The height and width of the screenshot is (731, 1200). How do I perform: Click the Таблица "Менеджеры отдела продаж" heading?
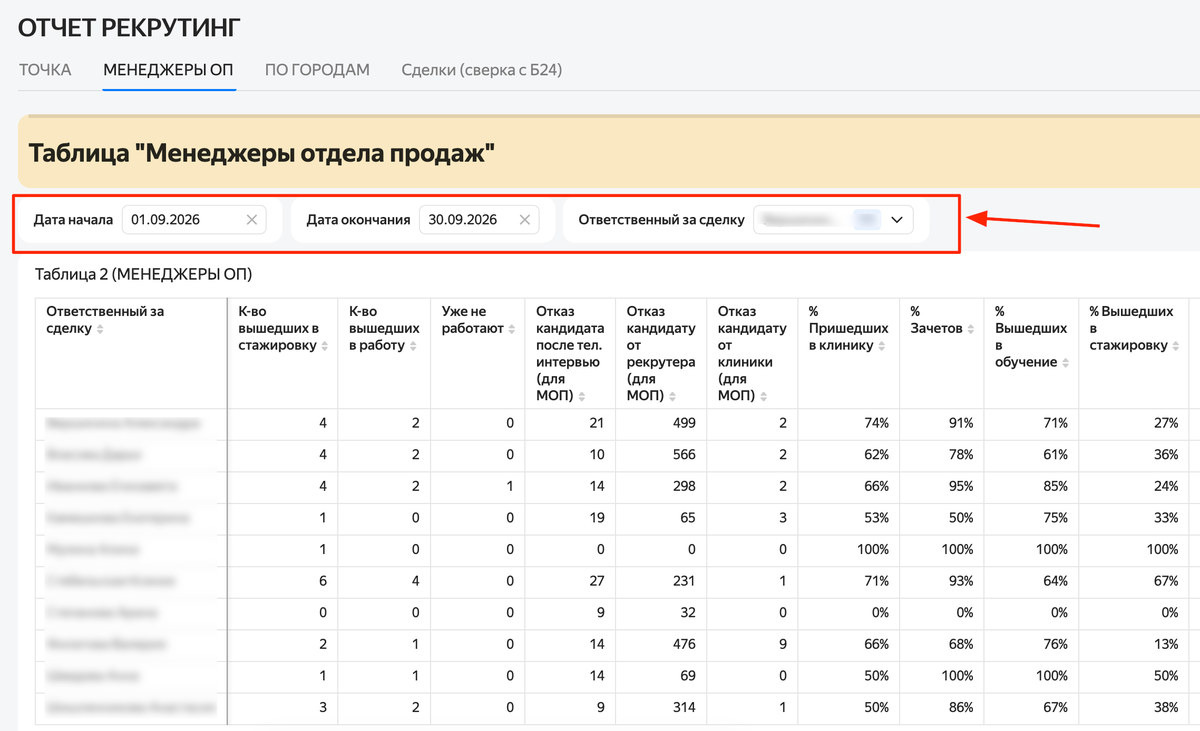262,153
